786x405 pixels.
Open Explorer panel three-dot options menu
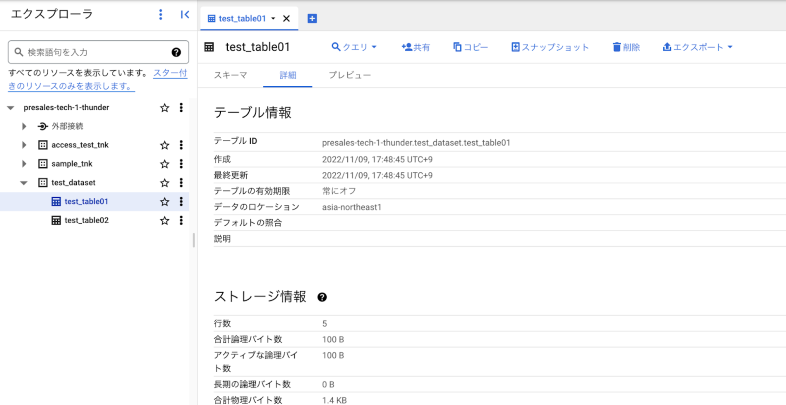(x=161, y=15)
